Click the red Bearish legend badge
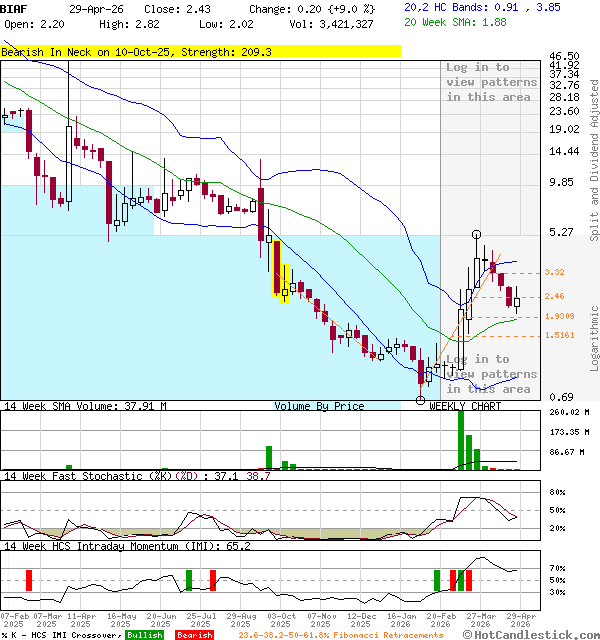 tap(196, 635)
